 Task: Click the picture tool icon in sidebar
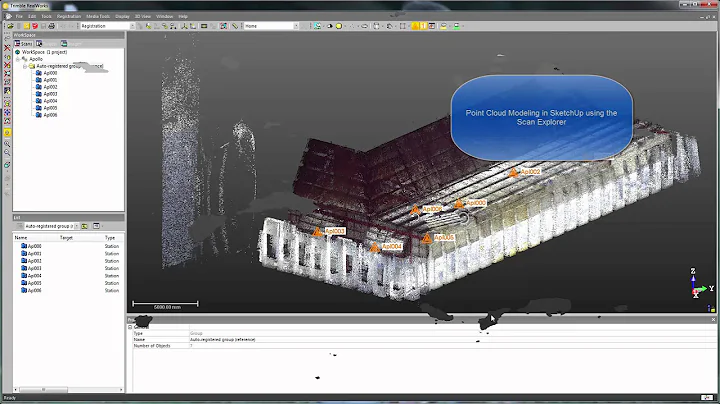coord(7,91)
